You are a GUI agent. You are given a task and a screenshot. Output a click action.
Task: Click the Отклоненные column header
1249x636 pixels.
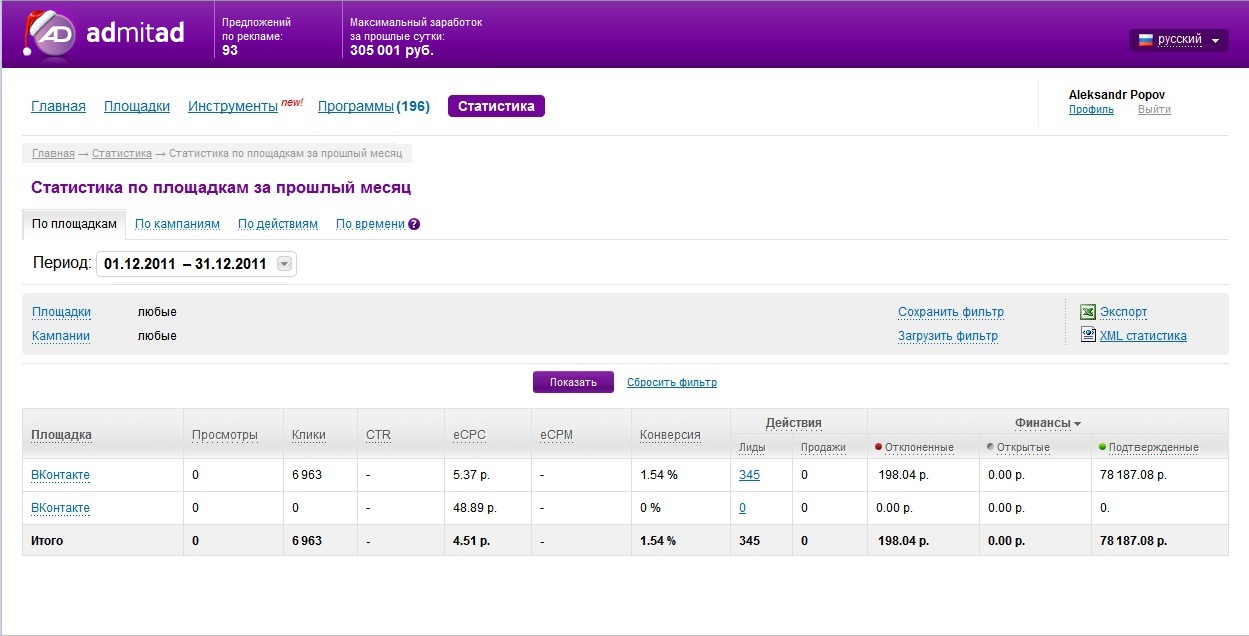(x=919, y=447)
